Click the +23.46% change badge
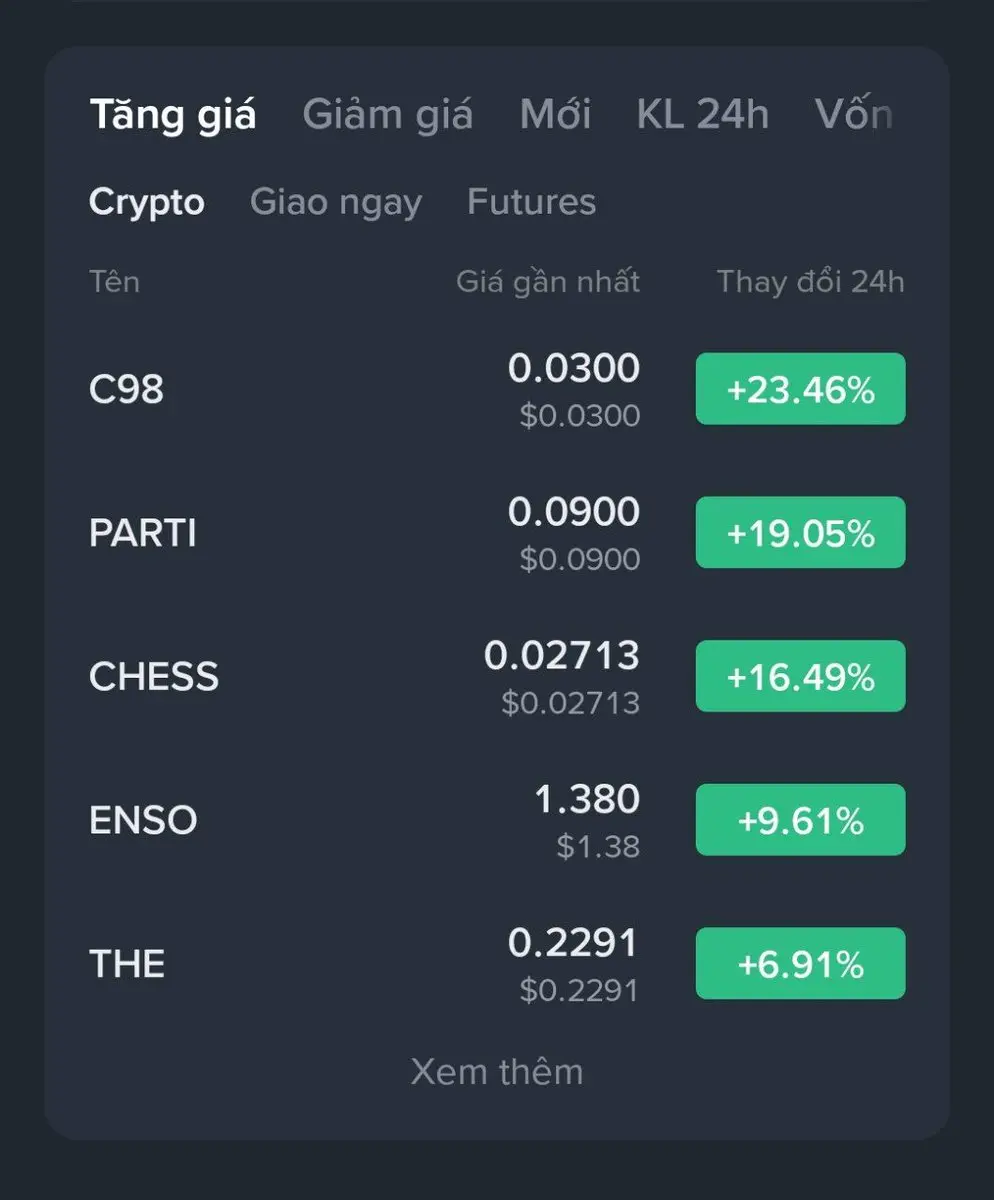Viewport: 994px width, 1200px height. pyautogui.click(x=800, y=389)
